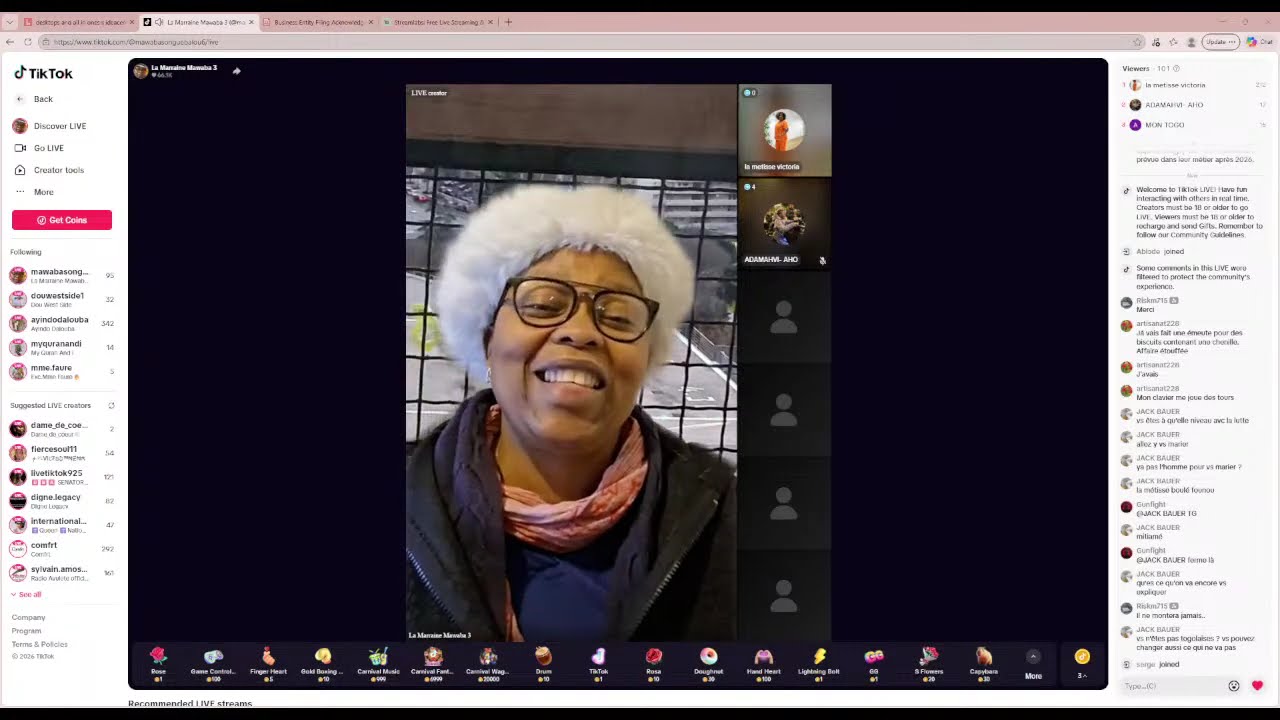Open mme.faure in the Following list
The width and height of the screenshot is (1280, 720).
[x=62, y=371]
